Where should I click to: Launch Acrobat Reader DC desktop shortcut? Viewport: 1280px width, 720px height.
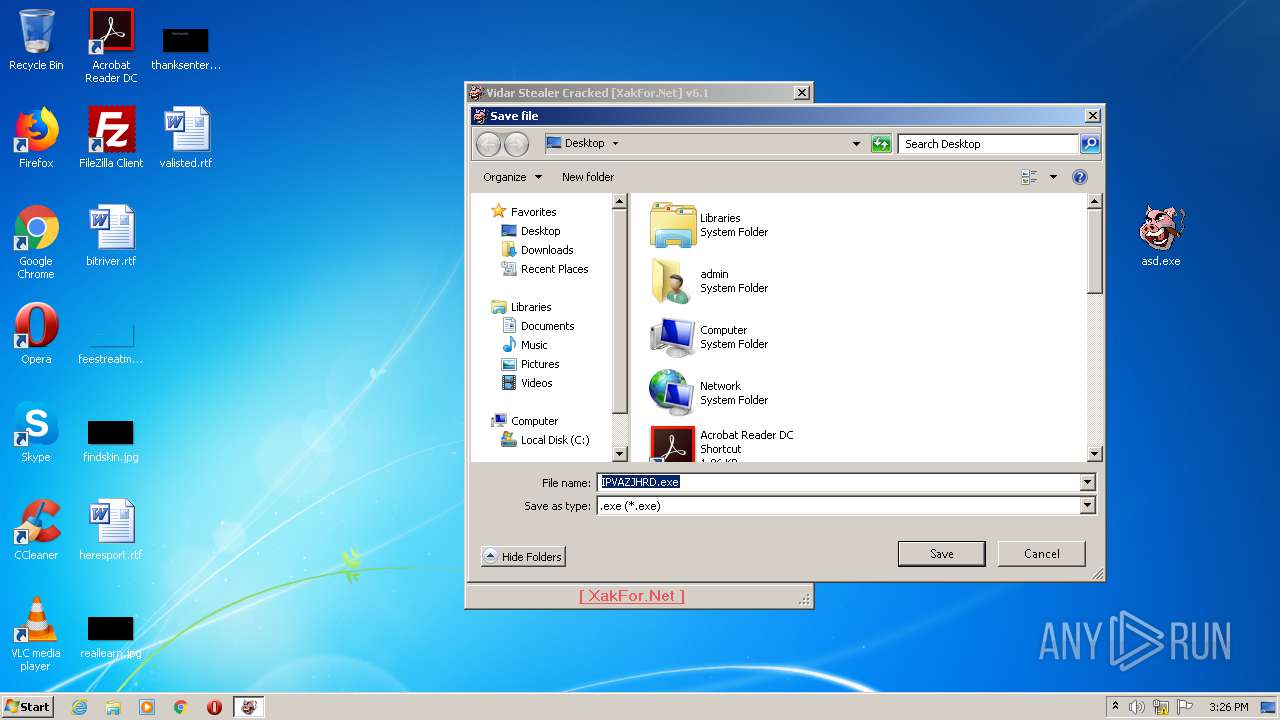111,46
